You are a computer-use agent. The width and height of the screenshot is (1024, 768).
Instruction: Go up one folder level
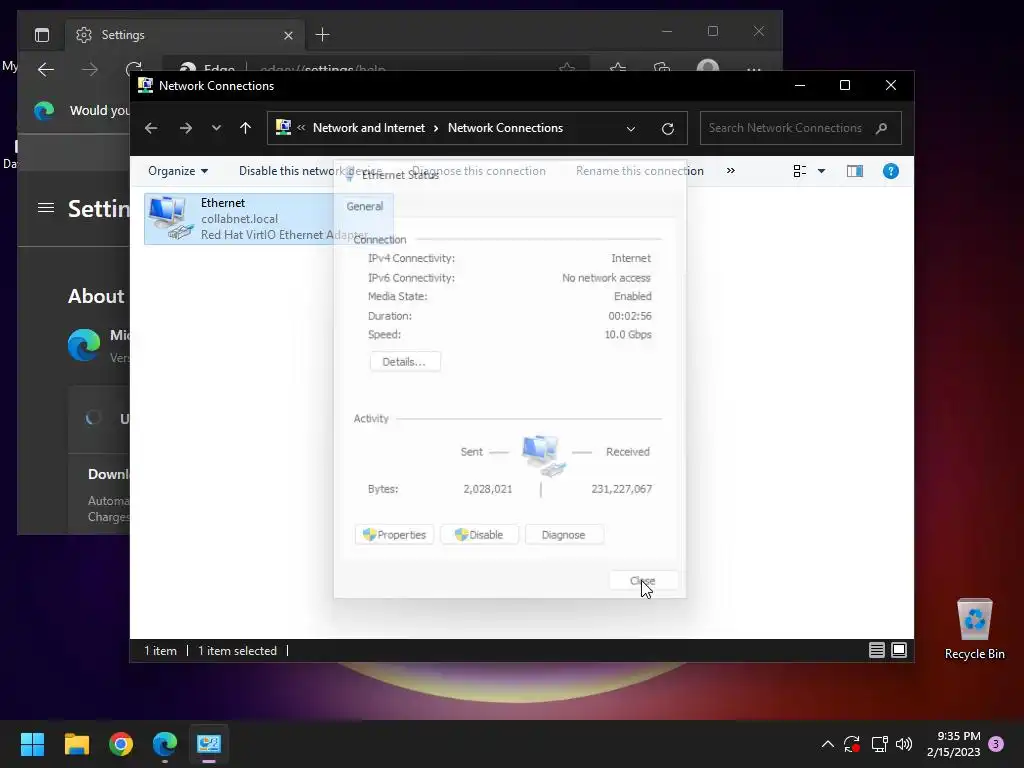pos(246,128)
